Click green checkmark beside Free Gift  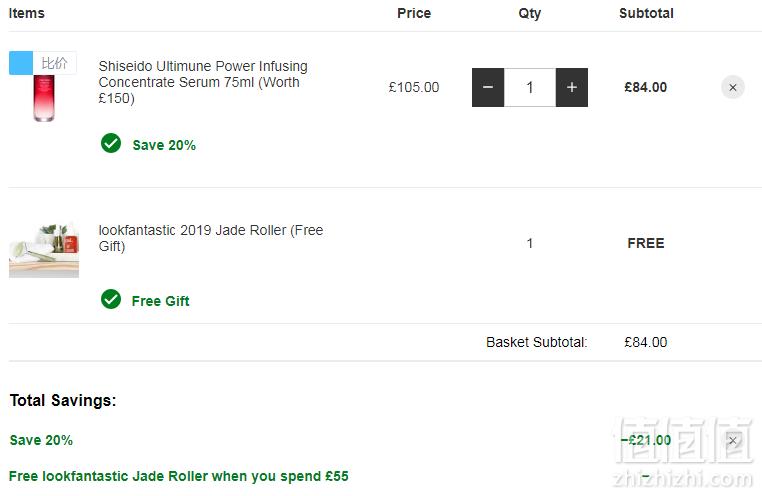tap(111, 299)
